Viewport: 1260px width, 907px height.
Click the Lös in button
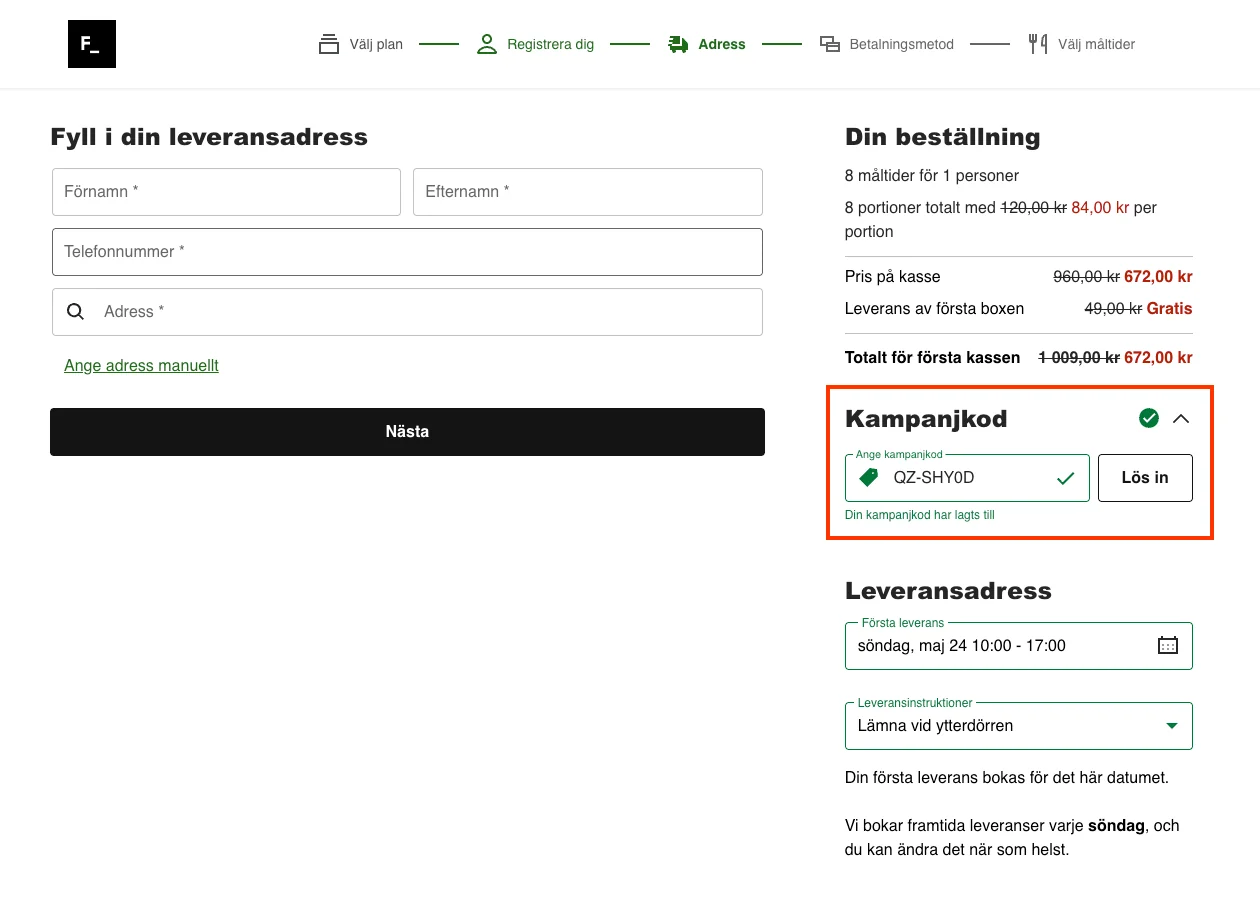pyautogui.click(x=1145, y=478)
